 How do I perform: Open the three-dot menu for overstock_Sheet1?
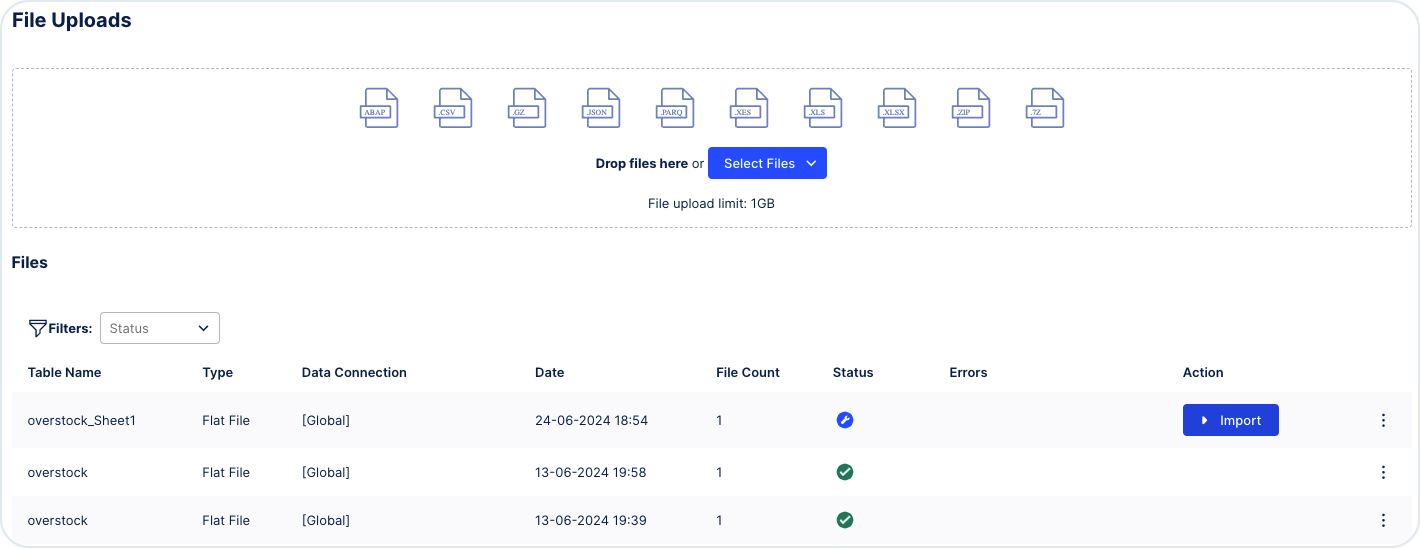(1383, 421)
